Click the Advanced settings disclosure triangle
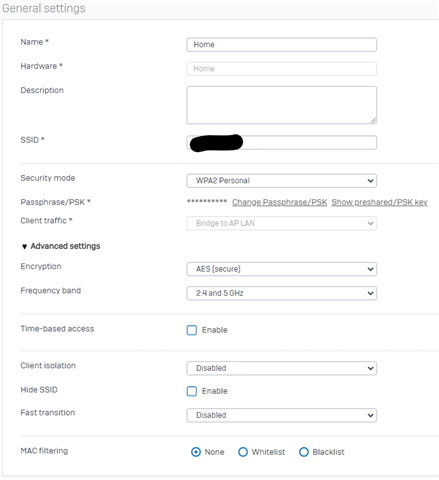The height and width of the screenshot is (480, 439). click(x=24, y=247)
